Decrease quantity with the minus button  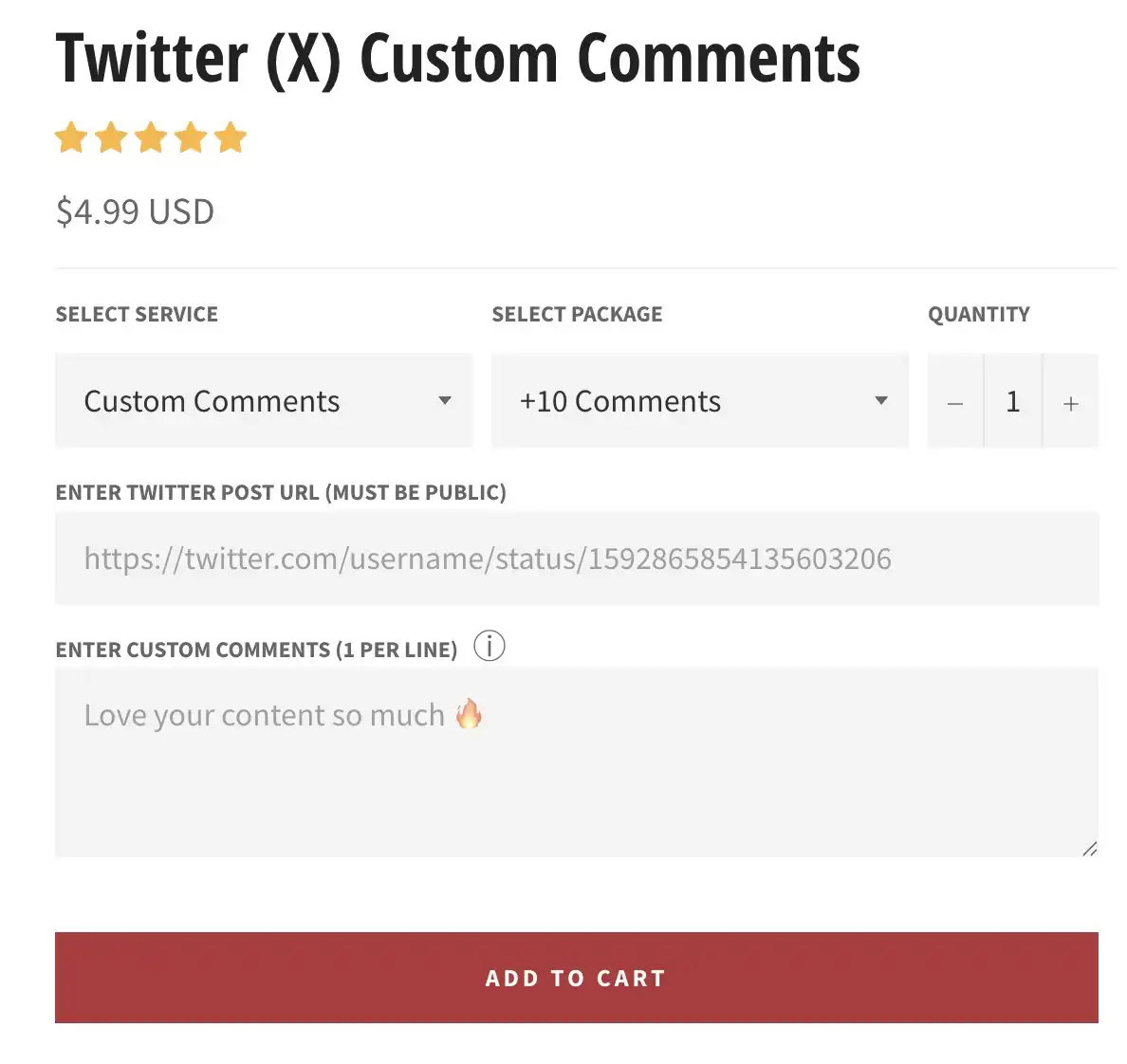(x=955, y=403)
